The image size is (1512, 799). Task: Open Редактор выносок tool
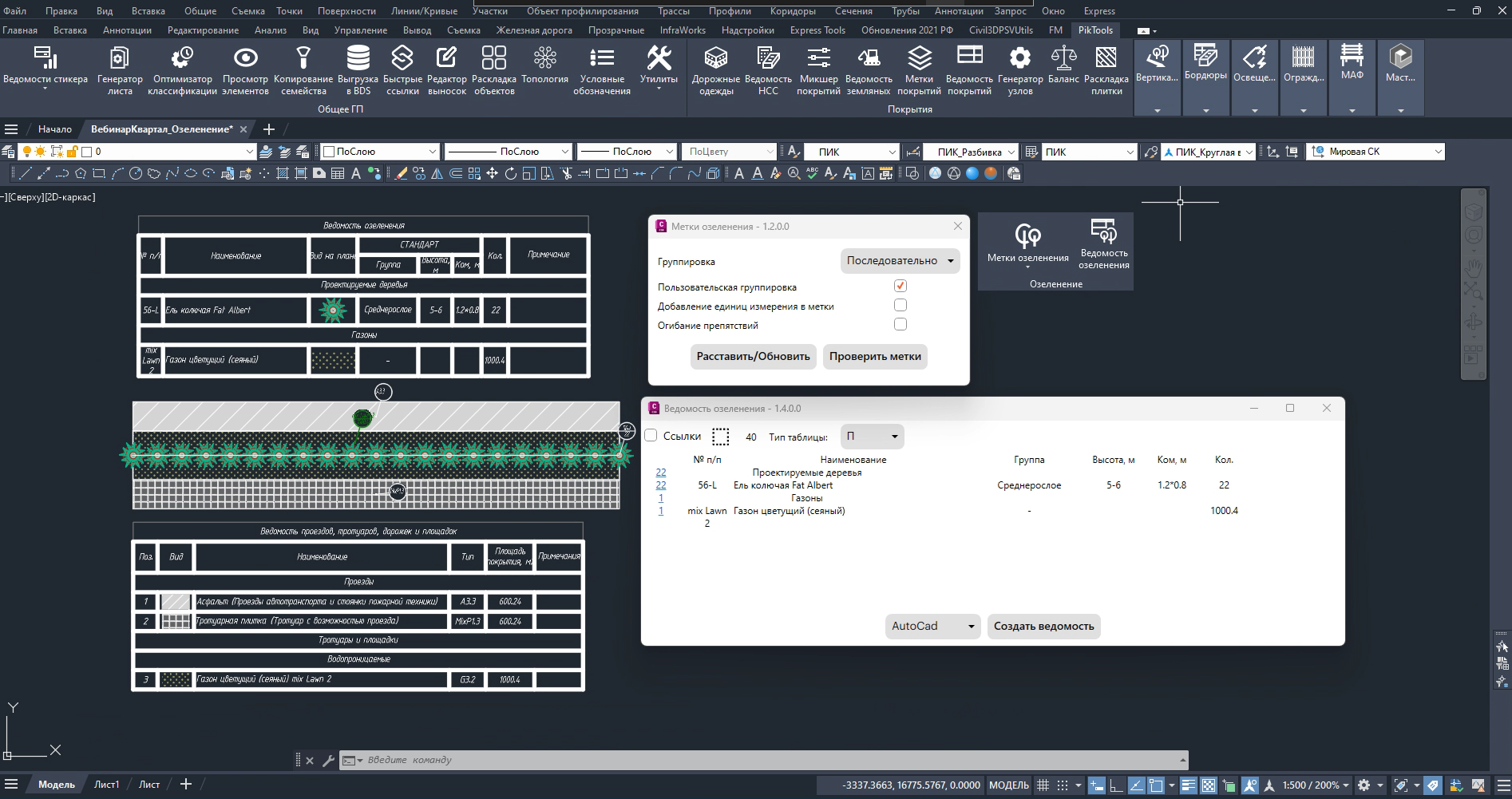click(x=446, y=70)
